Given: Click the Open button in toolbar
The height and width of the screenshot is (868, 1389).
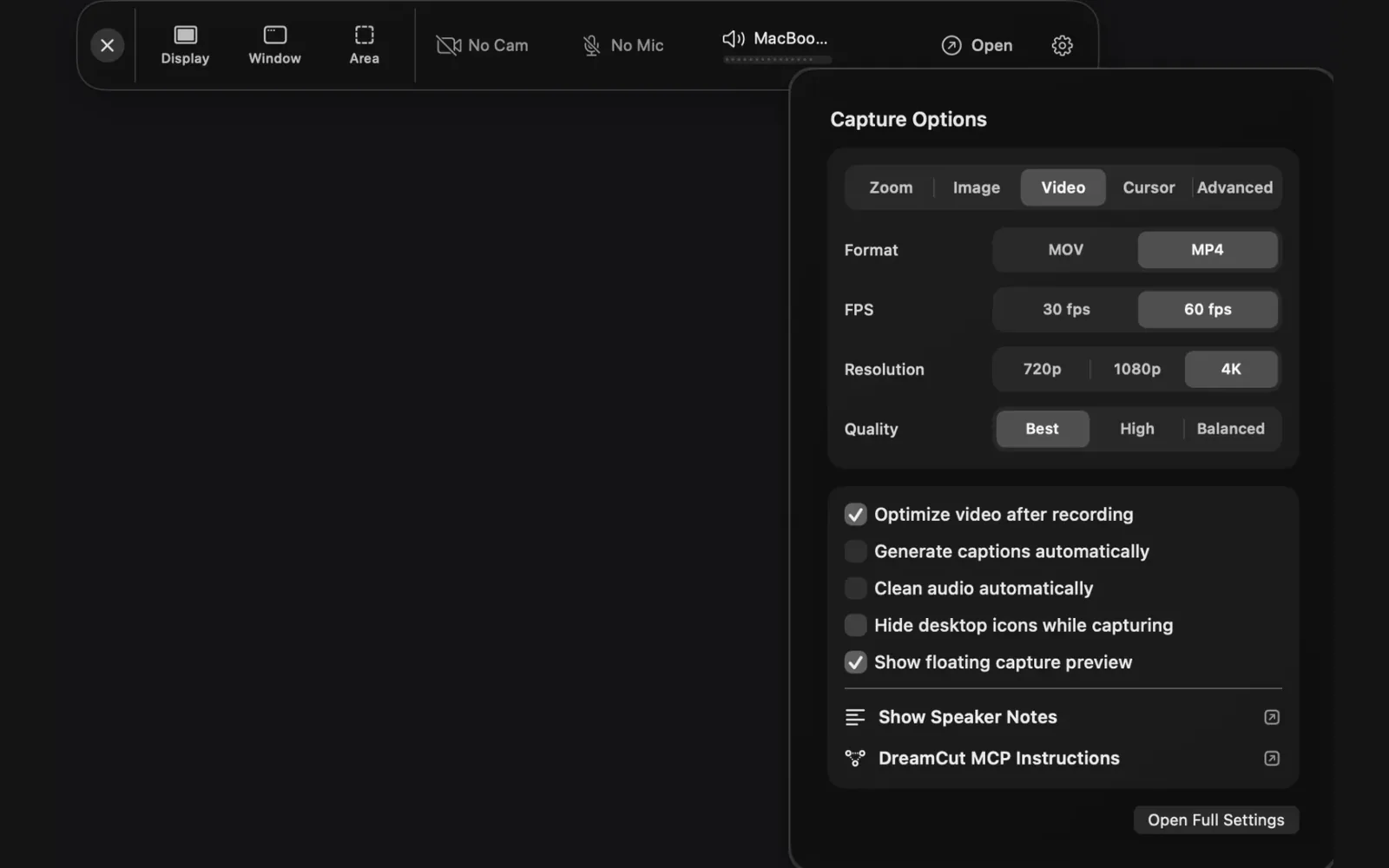Looking at the screenshot, I should 977,45.
